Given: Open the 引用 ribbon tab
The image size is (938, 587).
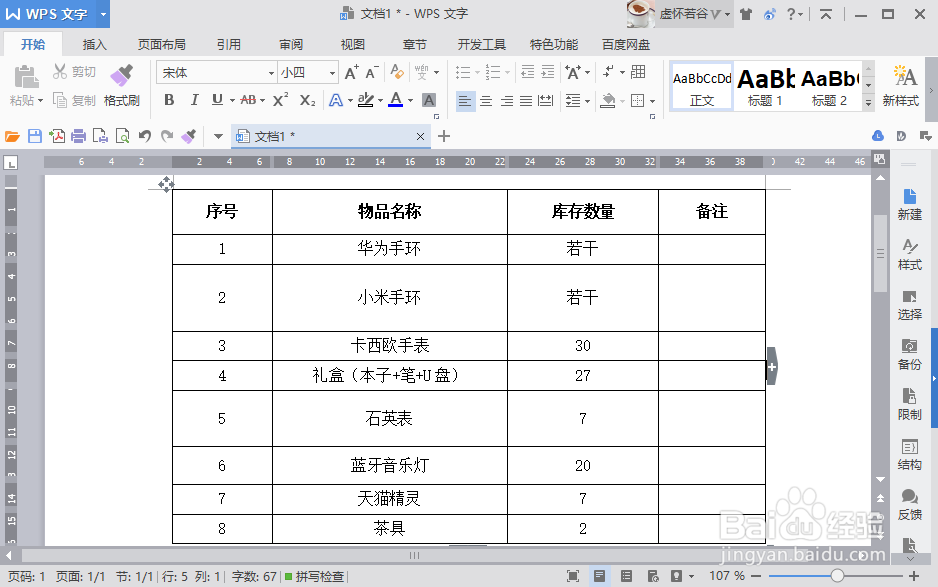Looking at the screenshot, I should (x=229, y=44).
